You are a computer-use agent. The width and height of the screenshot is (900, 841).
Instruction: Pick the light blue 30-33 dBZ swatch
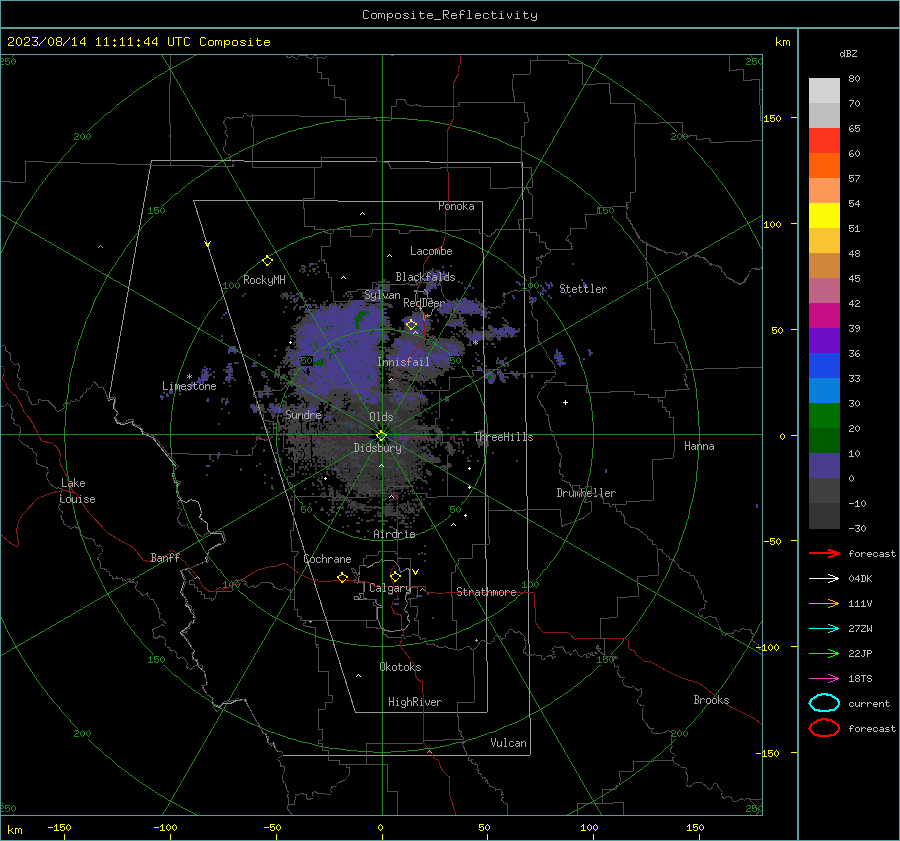pos(824,390)
